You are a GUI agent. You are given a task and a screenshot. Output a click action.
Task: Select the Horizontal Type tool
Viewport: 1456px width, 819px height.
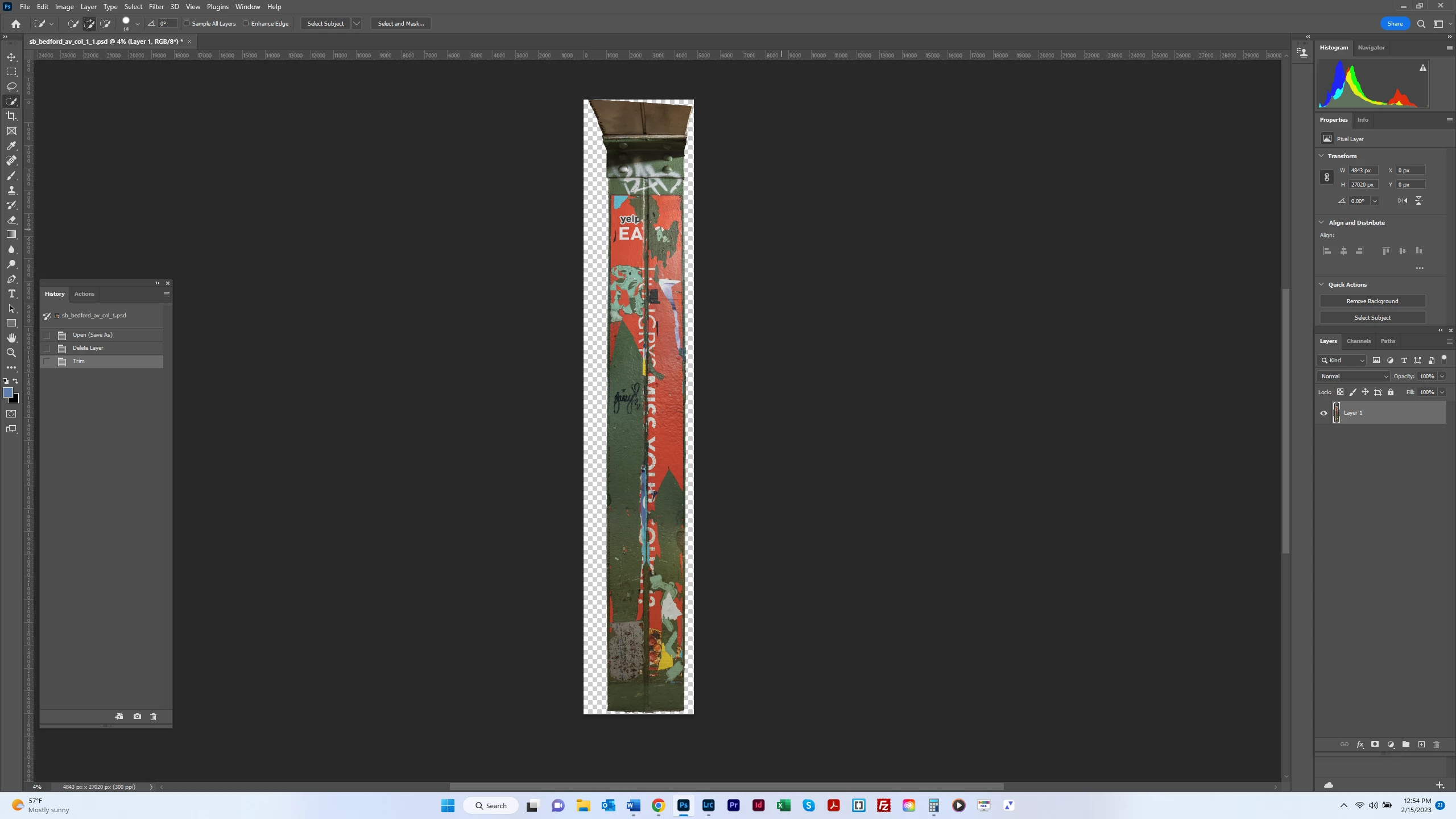[11, 293]
